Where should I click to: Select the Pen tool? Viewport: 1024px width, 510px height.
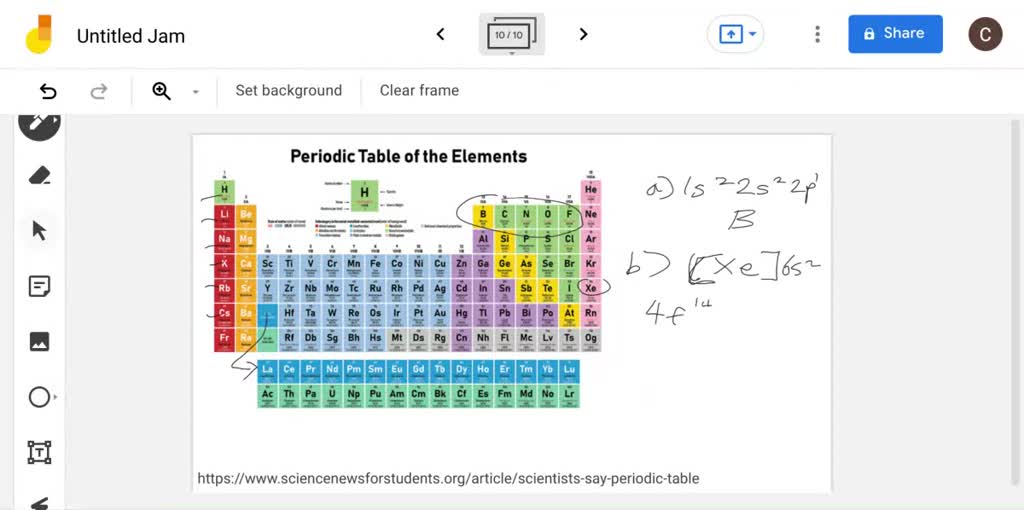tap(39, 123)
